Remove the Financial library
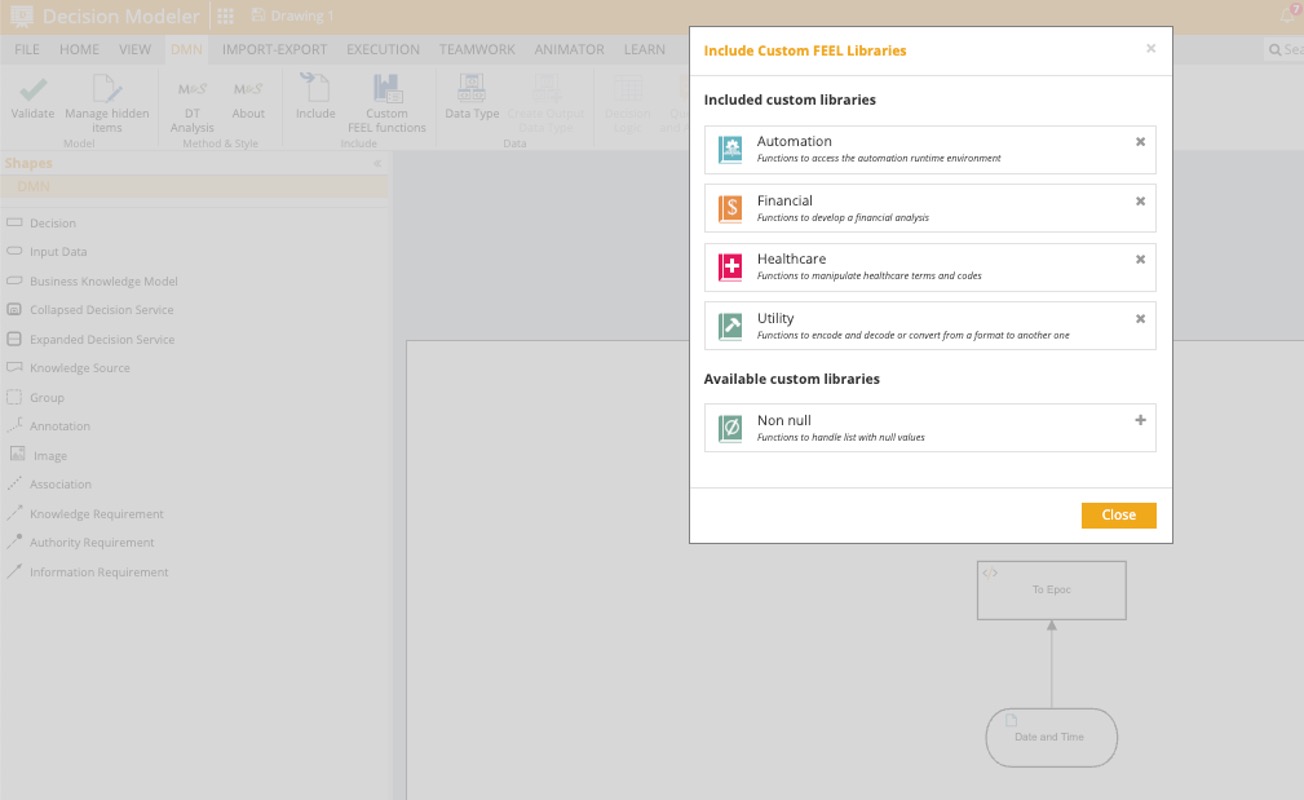 pos(1140,201)
